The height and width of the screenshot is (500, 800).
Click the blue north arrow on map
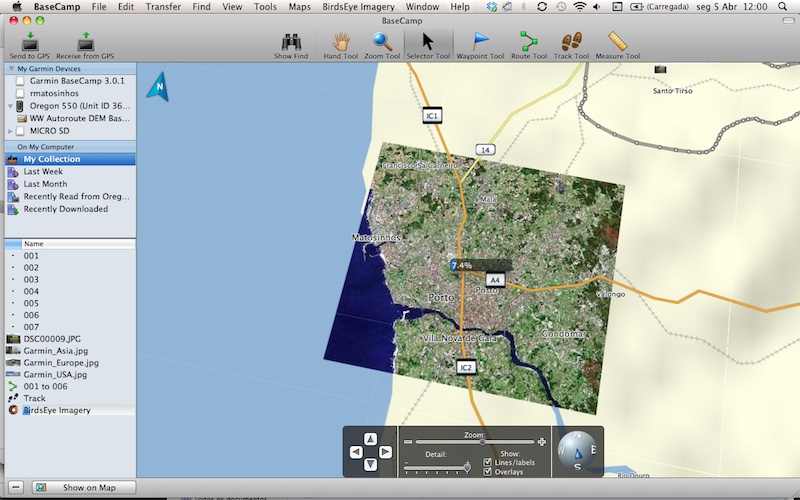pyautogui.click(x=159, y=86)
